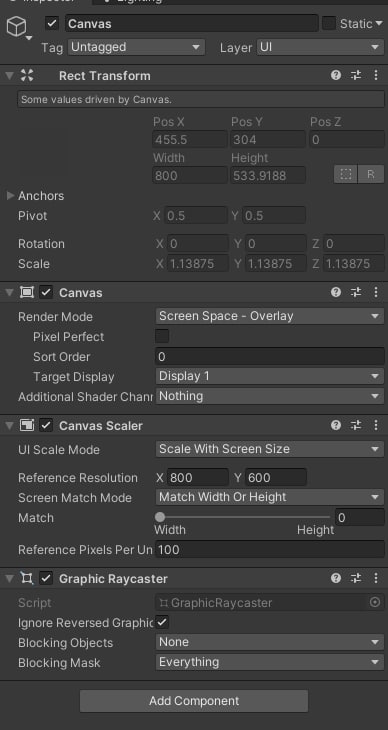Click Reference Pixels Per Unit field

270,549
